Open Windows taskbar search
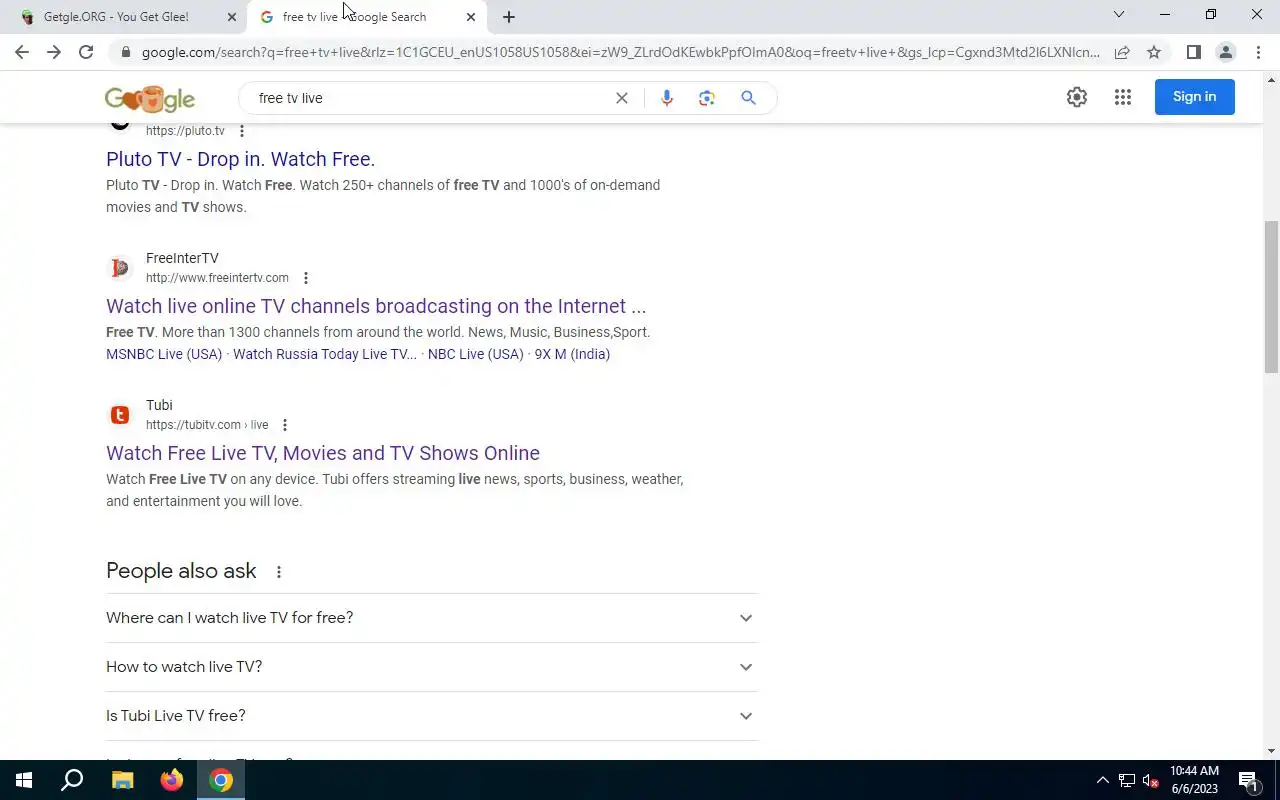This screenshot has height=800, width=1280. pos(72,780)
